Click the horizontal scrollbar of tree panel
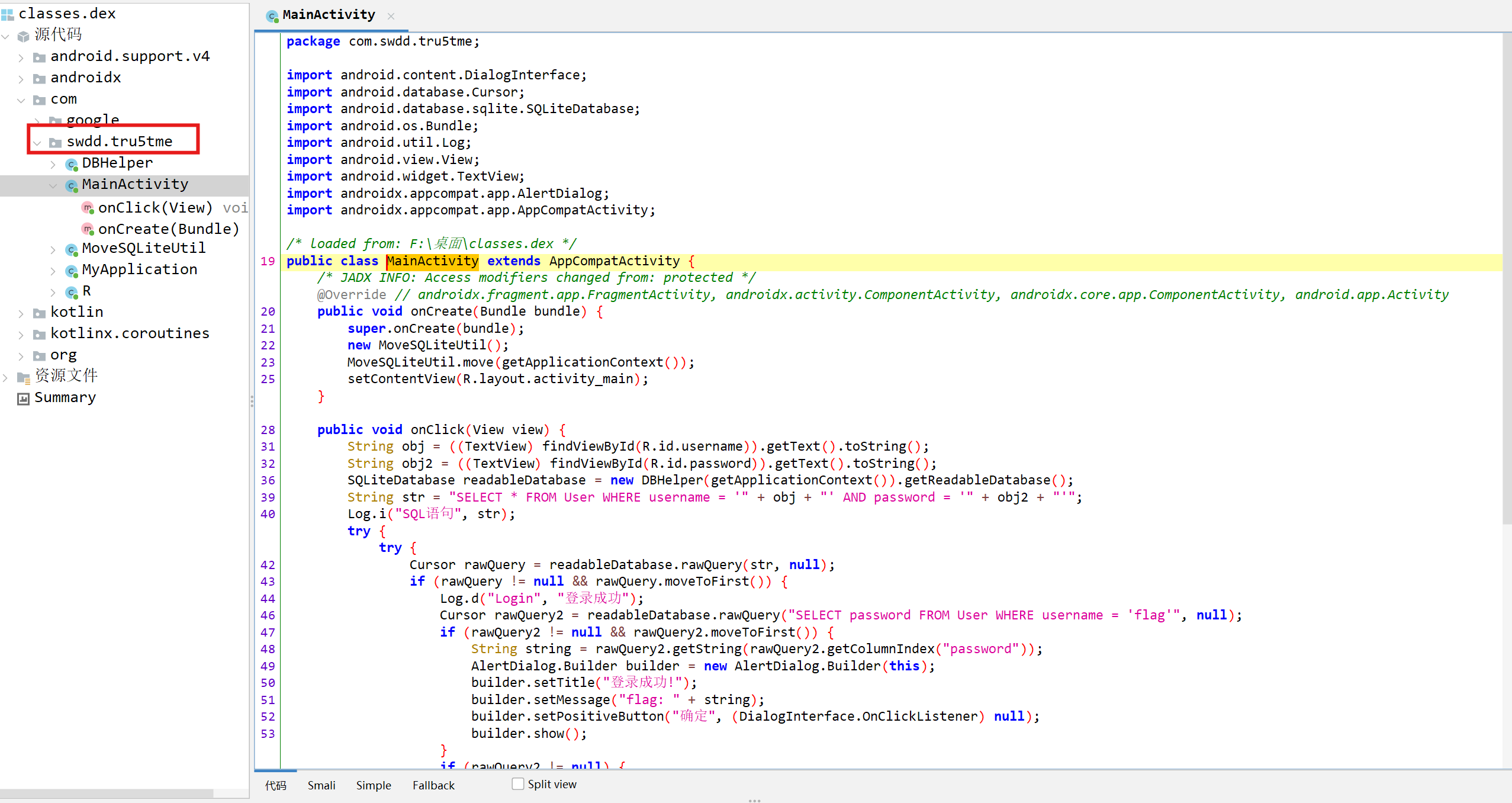 pyautogui.click(x=107, y=793)
